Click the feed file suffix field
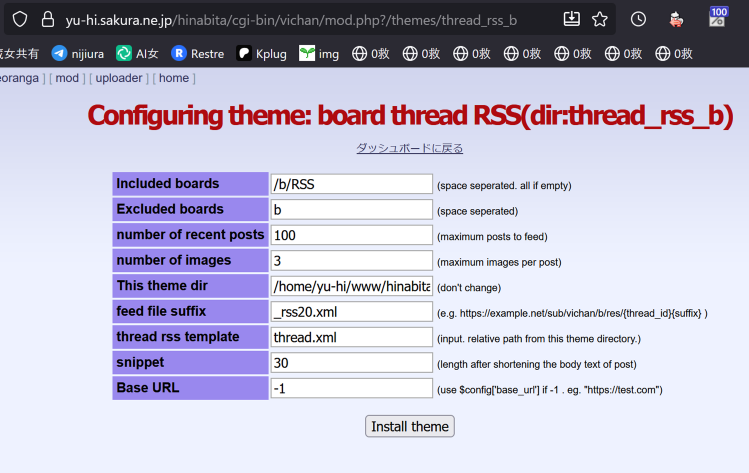This screenshot has width=749, height=473. [351, 311]
